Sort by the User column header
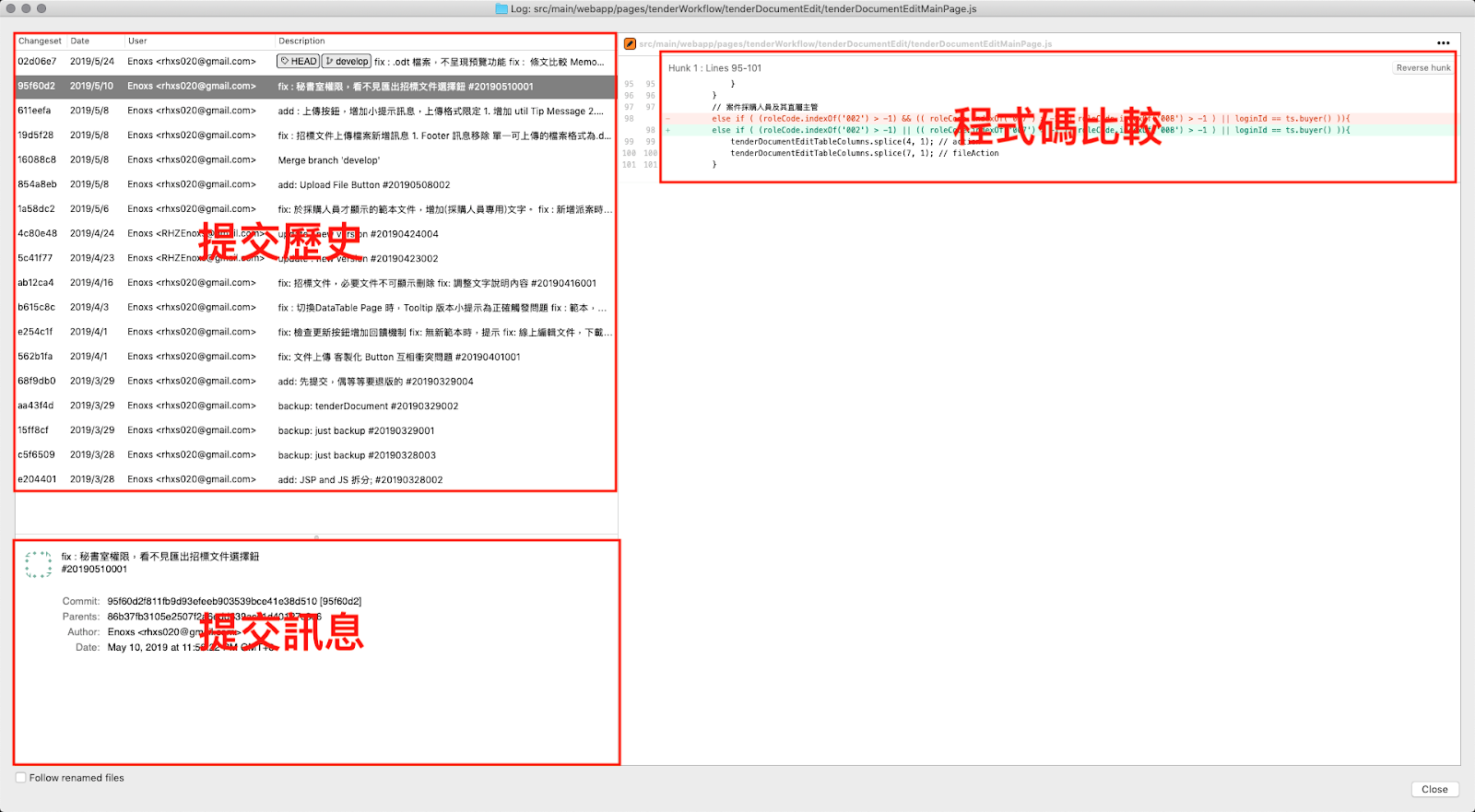1475x812 pixels. click(x=199, y=41)
